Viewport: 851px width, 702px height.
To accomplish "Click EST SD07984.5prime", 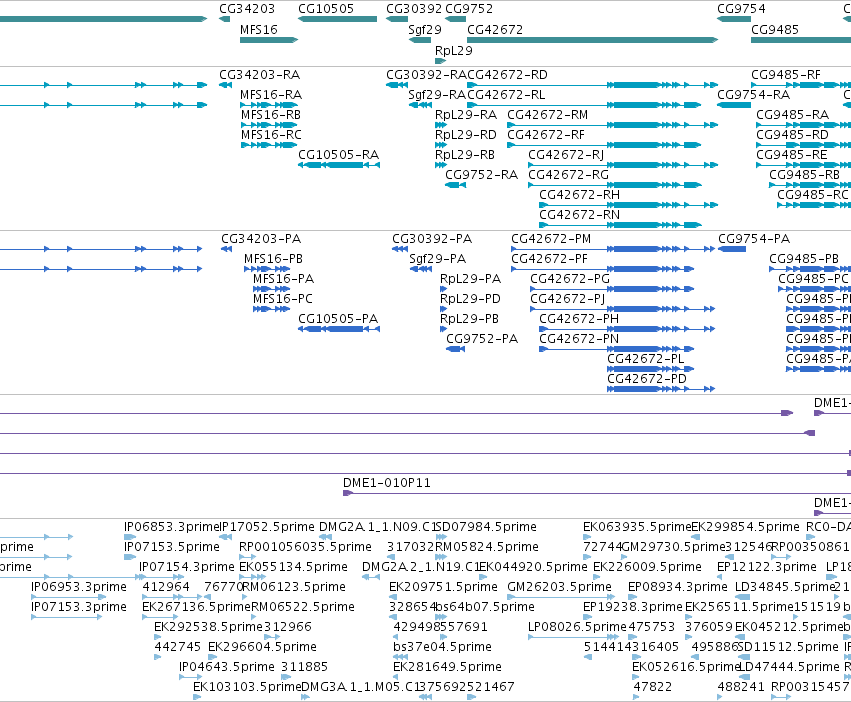I will pos(486,527).
